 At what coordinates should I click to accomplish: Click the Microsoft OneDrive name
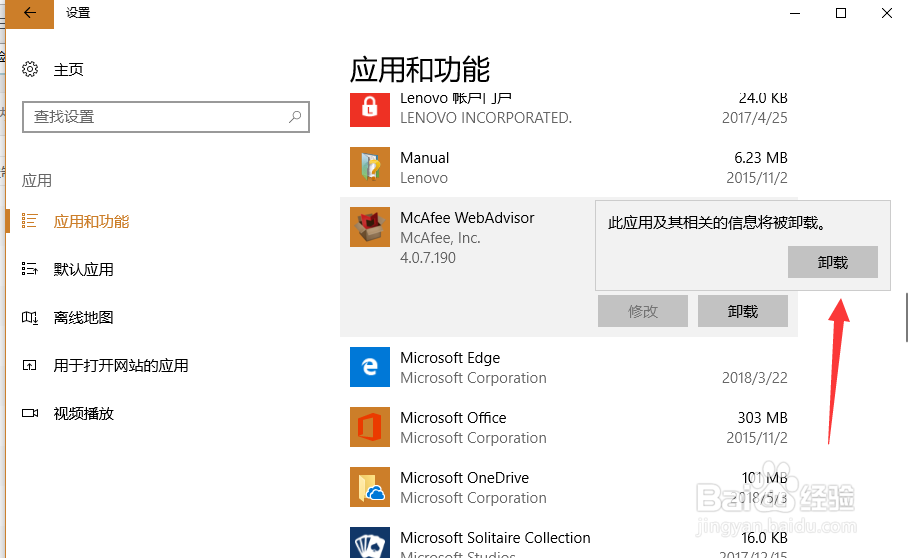(464, 478)
